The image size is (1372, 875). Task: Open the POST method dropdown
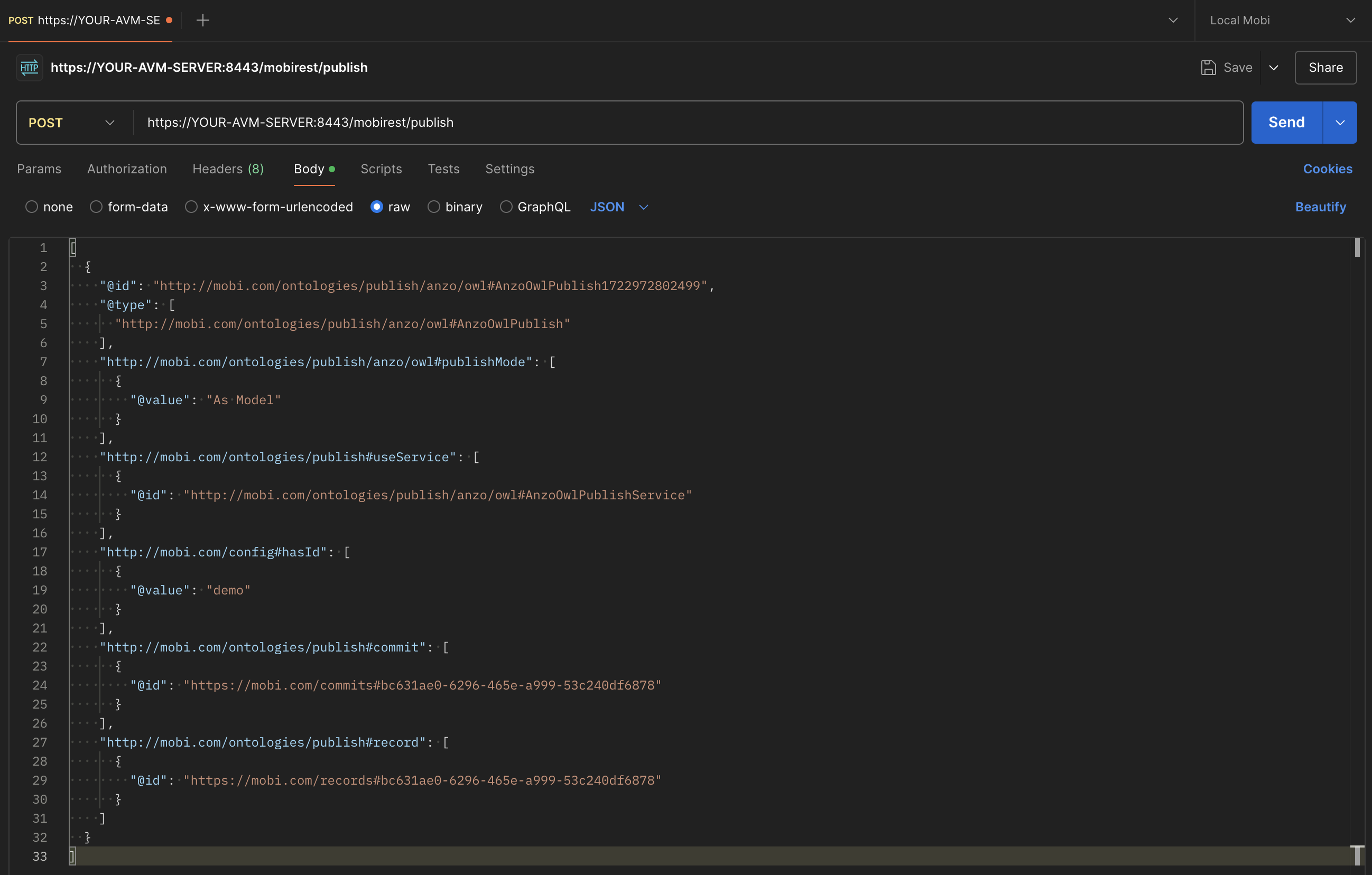[x=73, y=123]
